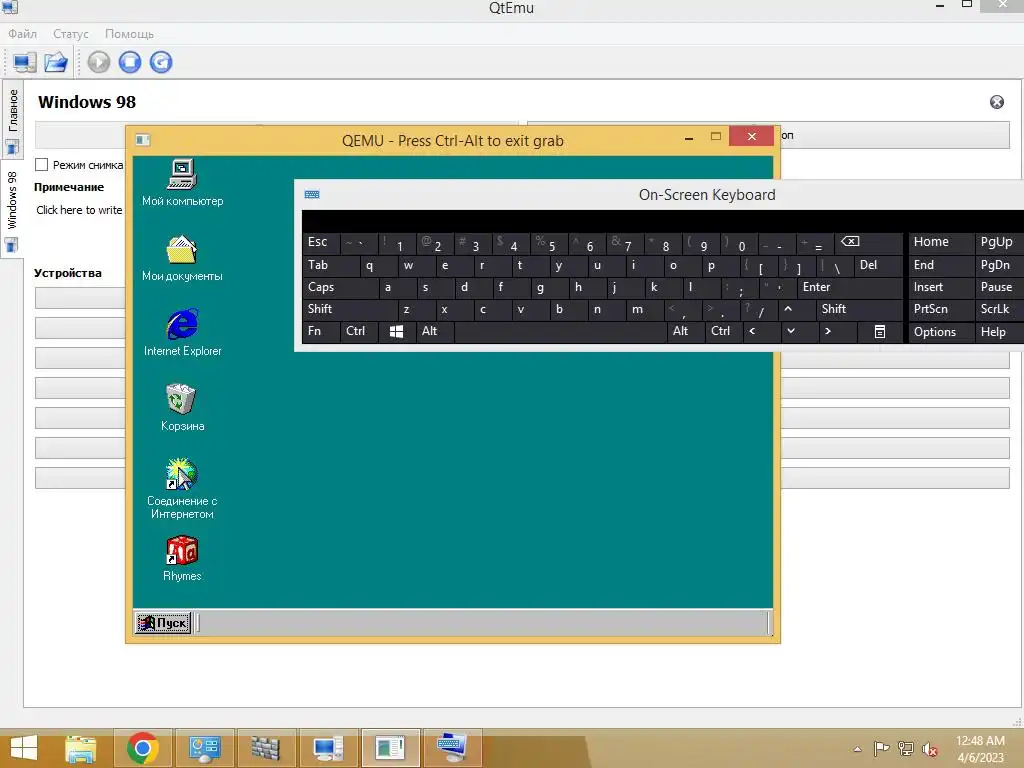Click the Enter key on On-Screen Keyboard
Image resolution: width=1024 pixels, height=768 pixels.
850,287
